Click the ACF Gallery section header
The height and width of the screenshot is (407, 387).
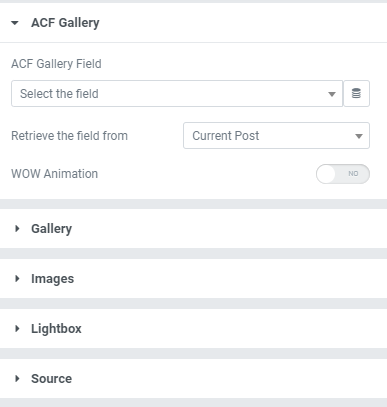coord(193,23)
